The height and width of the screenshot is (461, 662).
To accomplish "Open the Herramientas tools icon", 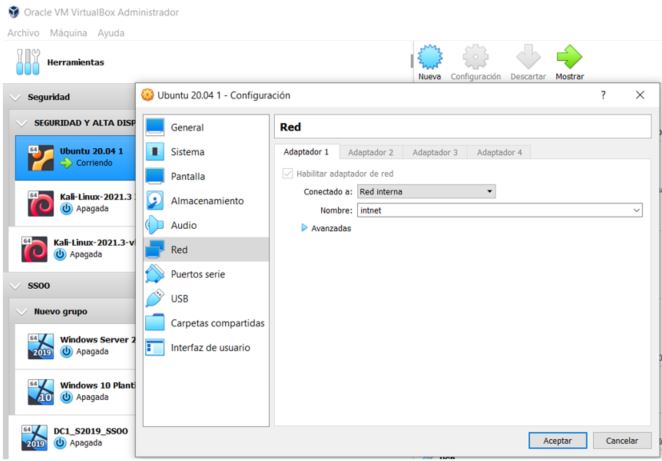I will (28, 62).
